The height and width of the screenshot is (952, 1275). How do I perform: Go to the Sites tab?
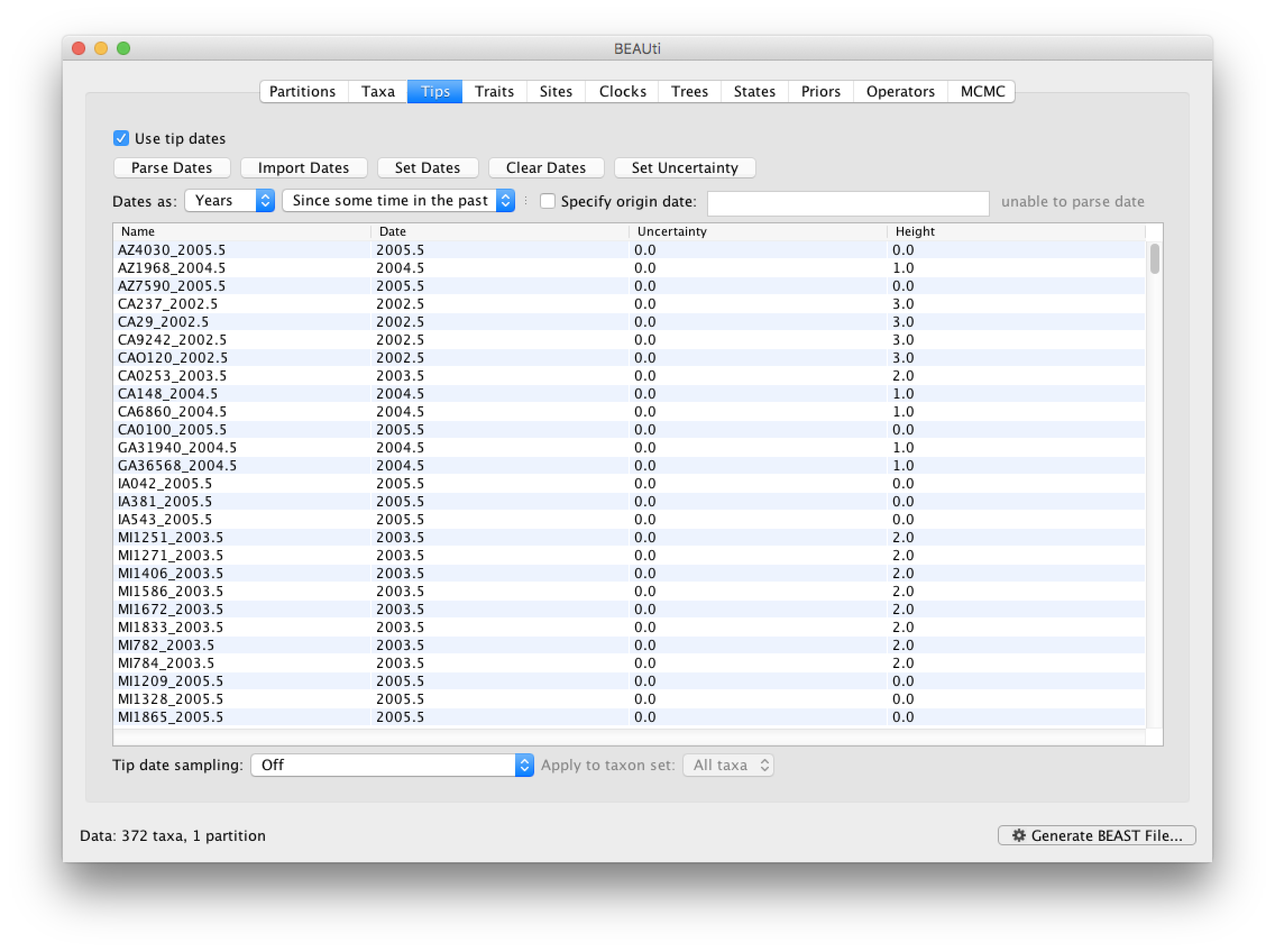(556, 91)
